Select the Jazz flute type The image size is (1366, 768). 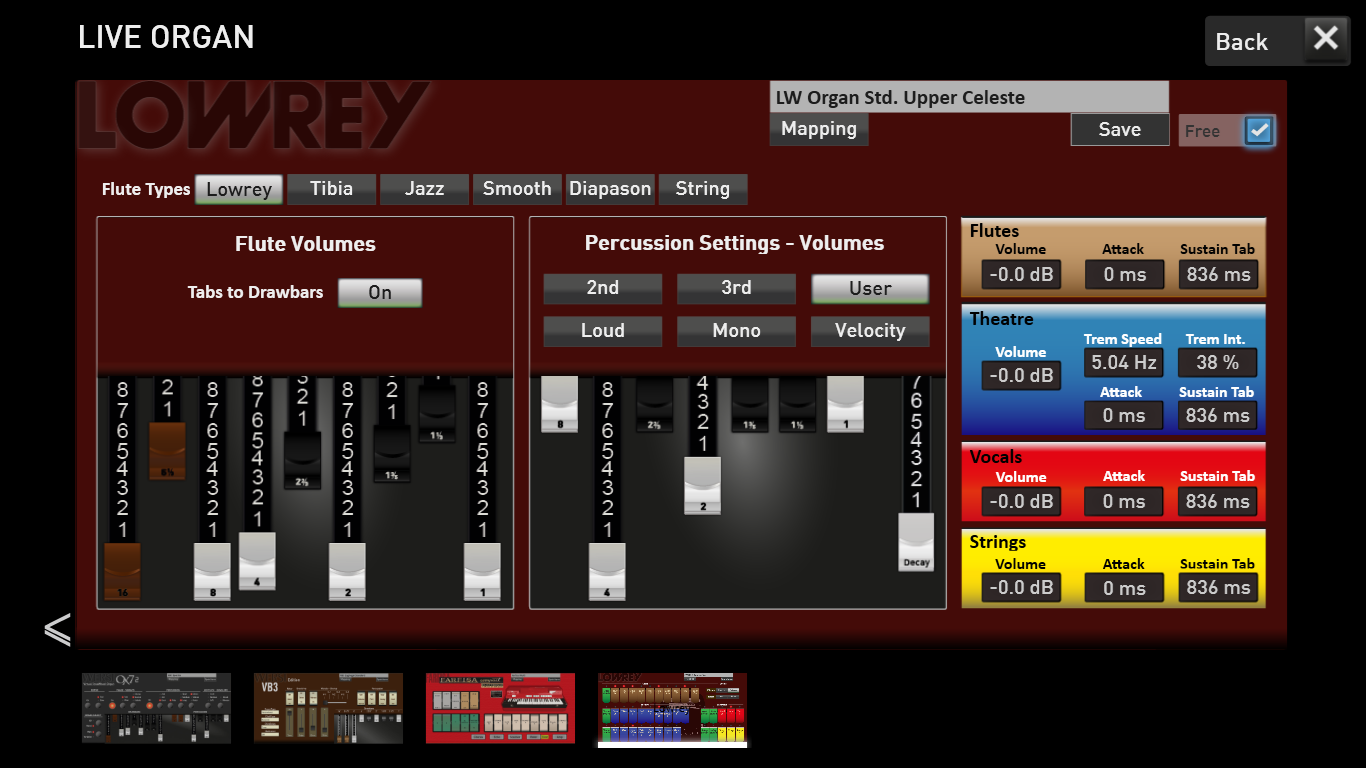(425, 189)
